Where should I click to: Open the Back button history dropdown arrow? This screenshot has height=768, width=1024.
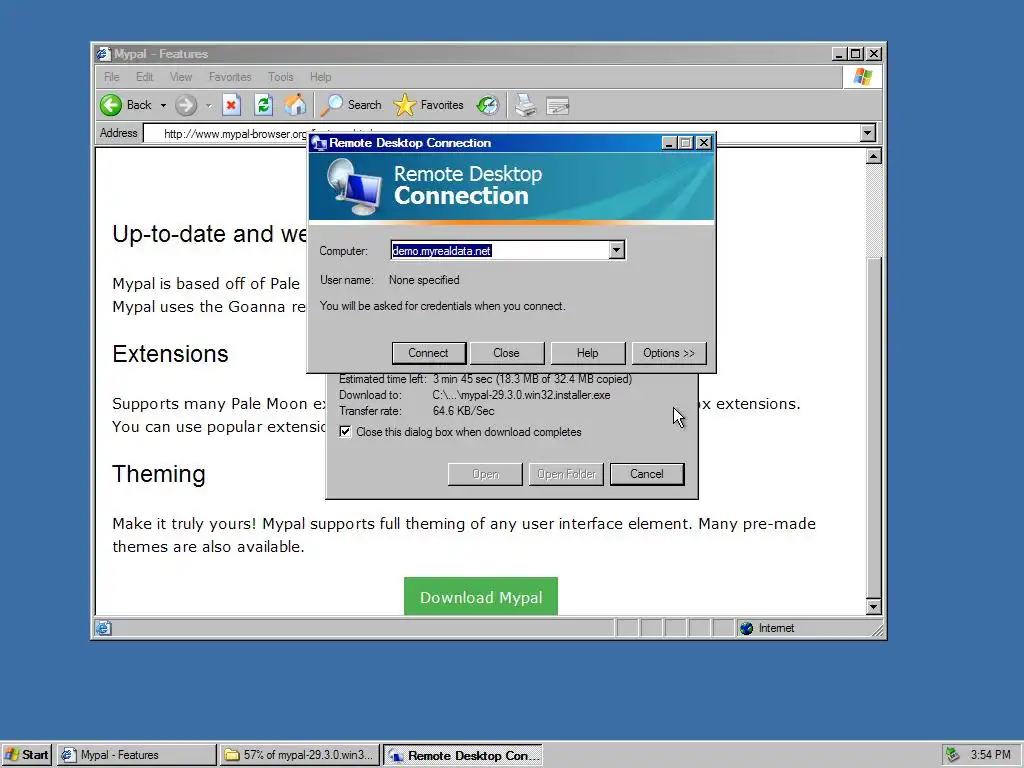tap(163, 105)
